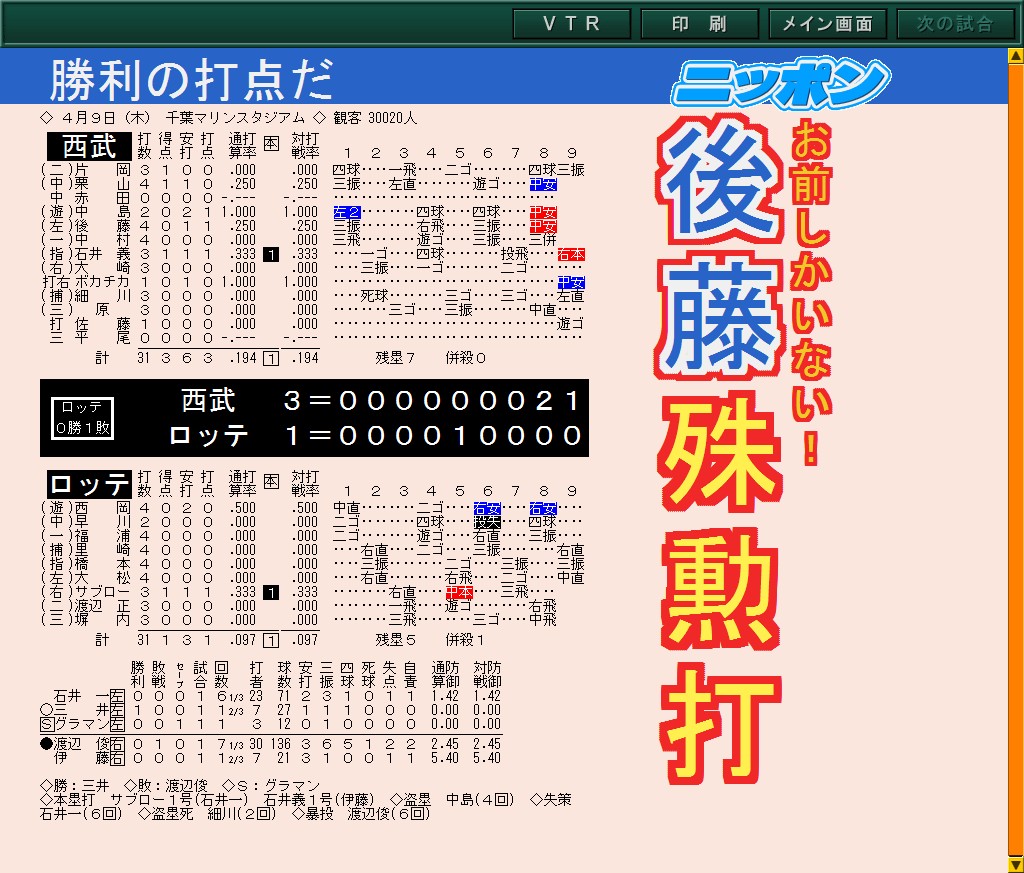Select ロッテ team header label
Image resolution: width=1024 pixels, height=873 pixels.
pos(89,484)
